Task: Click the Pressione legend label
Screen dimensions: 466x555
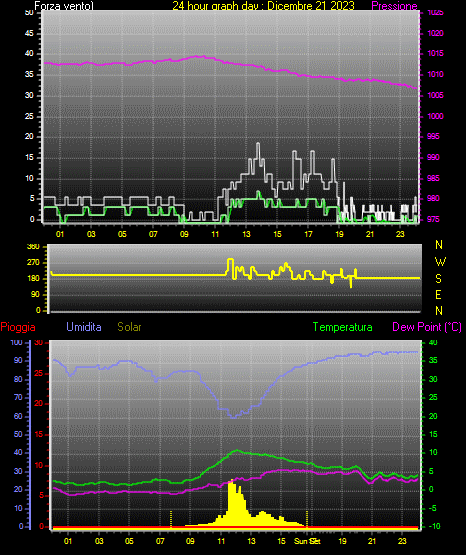Action: [x=394, y=6]
